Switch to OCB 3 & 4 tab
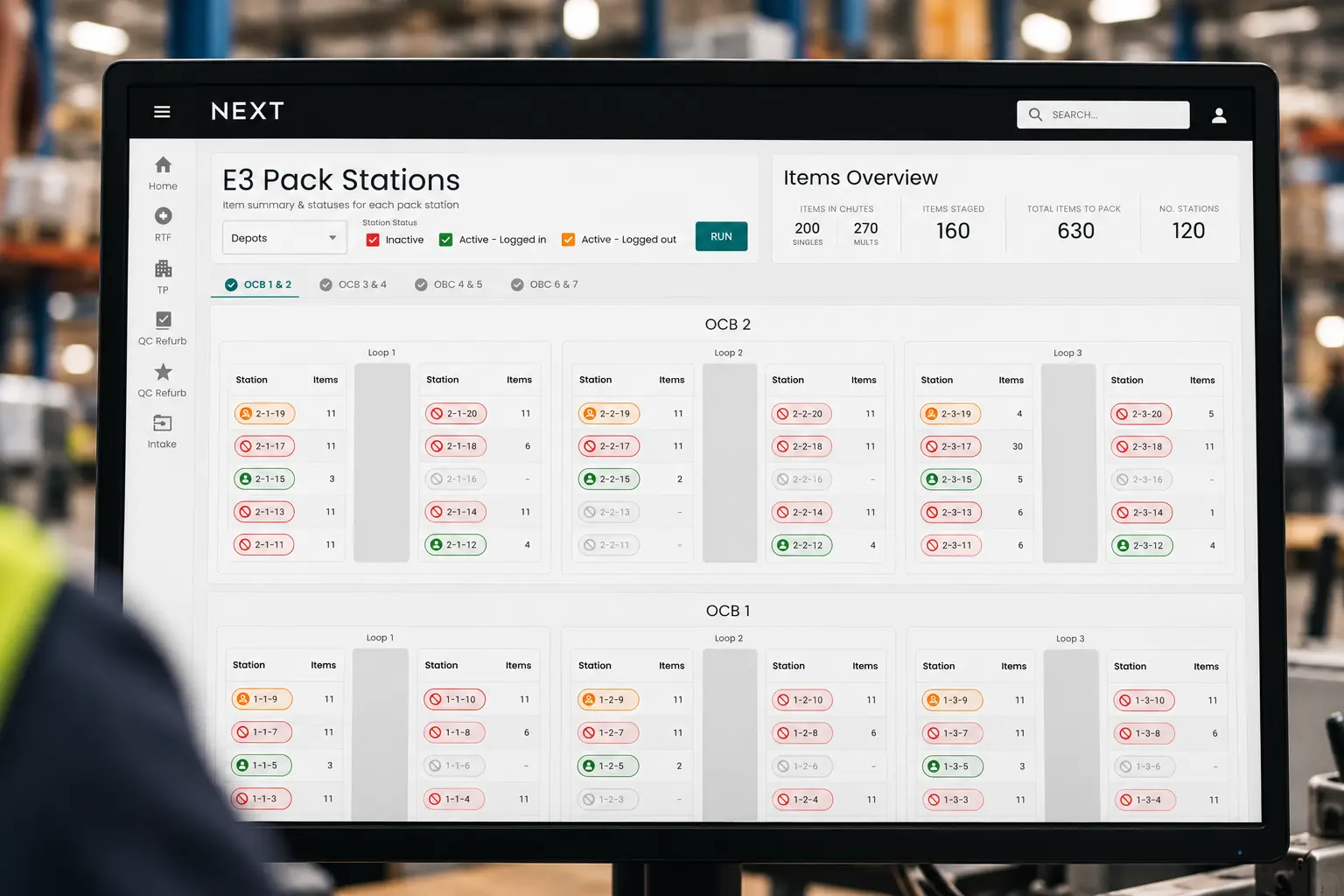Screen dimensions: 1344x896 click(x=353, y=285)
